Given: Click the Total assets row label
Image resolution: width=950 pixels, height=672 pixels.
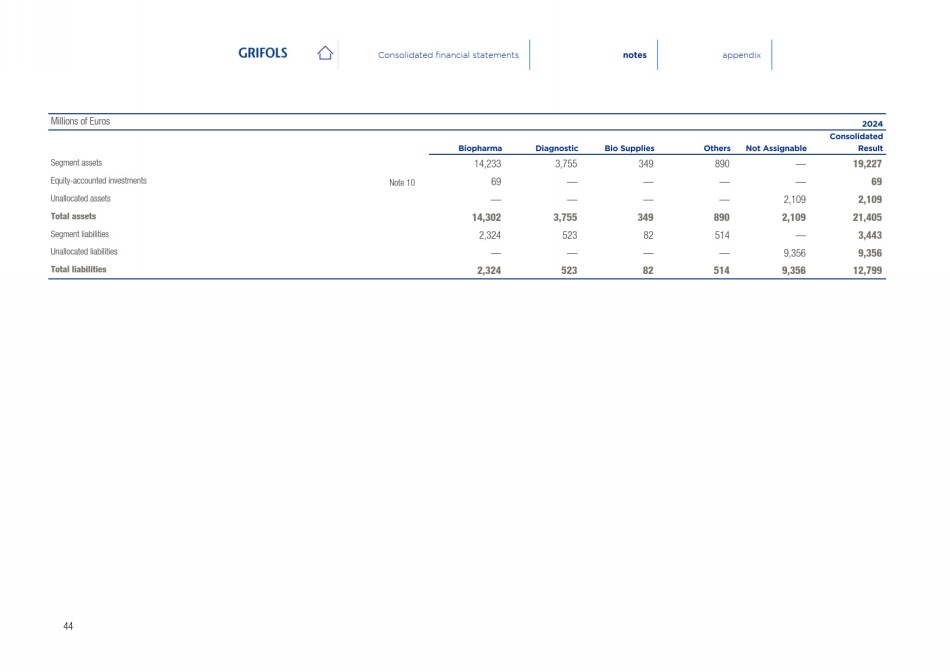Looking at the screenshot, I should (x=74, y=215).
